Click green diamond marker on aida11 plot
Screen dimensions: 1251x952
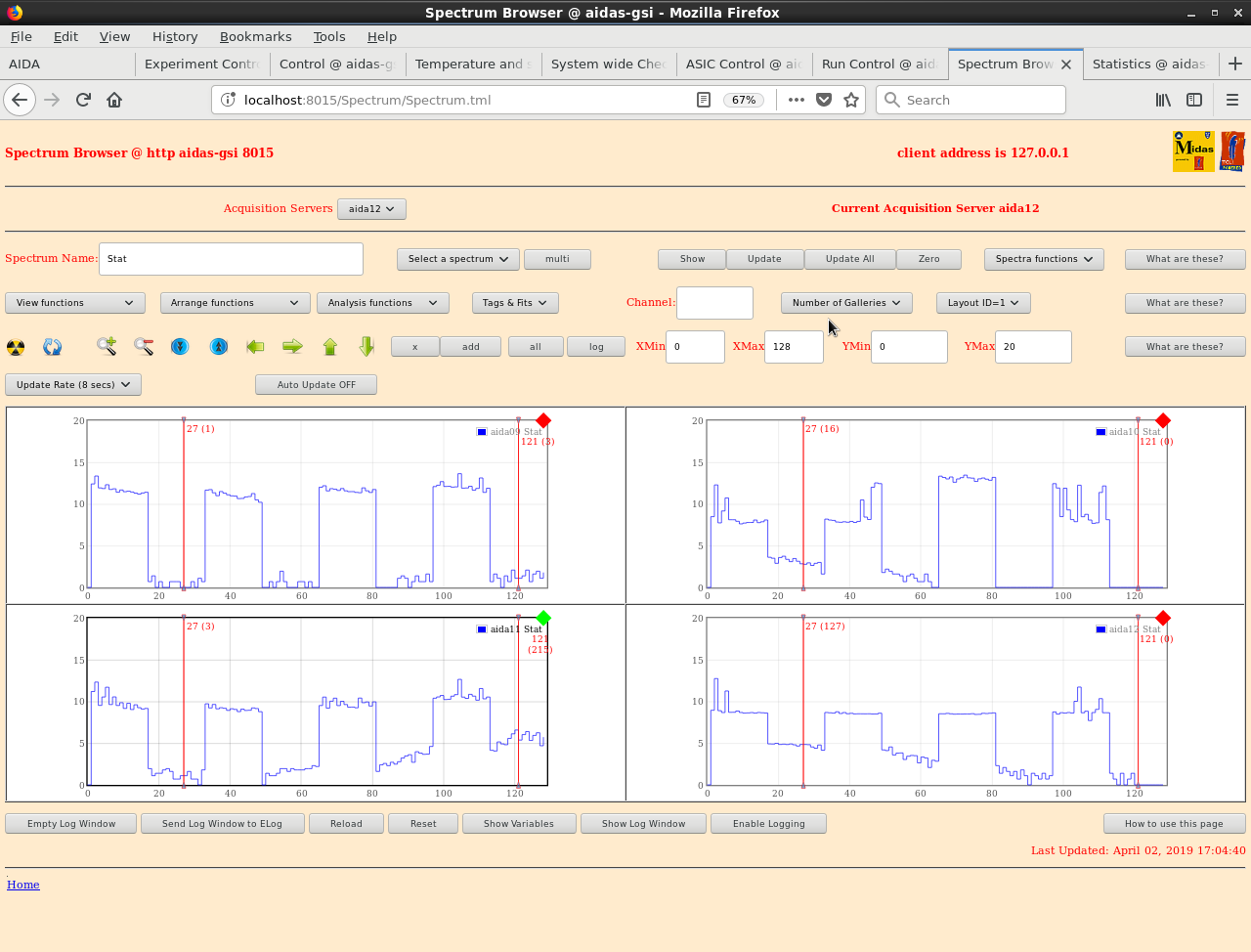pos(543,618)
